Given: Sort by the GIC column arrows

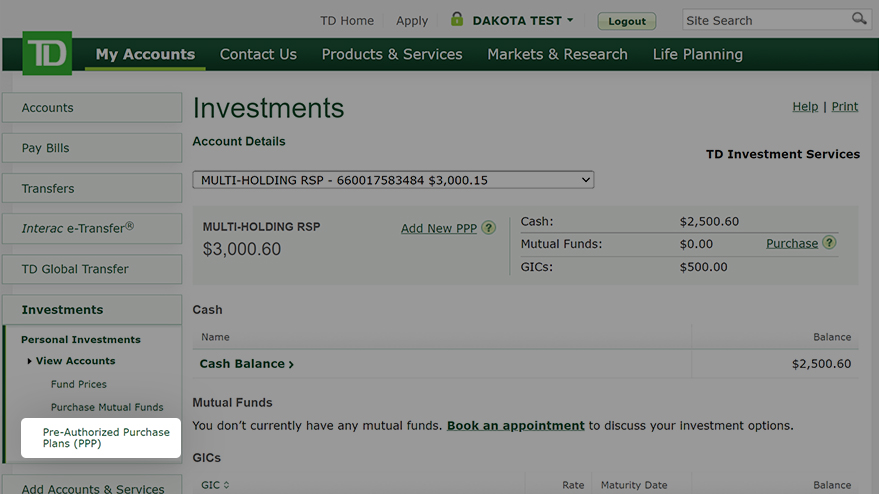Looking at the screenshot, I should (x=226, y=485).
